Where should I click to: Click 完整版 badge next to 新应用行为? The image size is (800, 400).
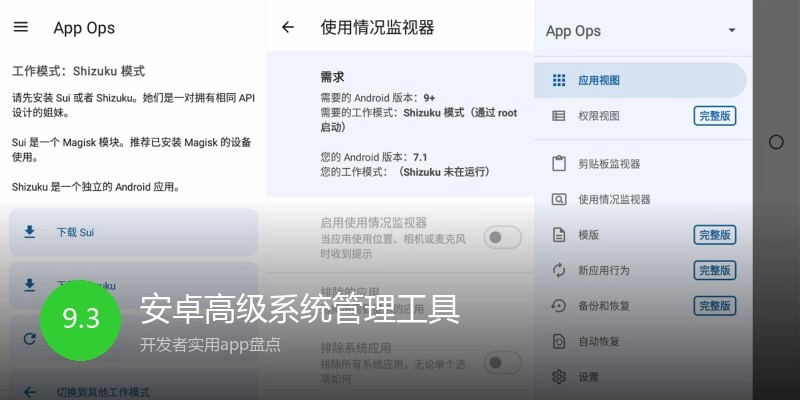(x=714, y=270)
